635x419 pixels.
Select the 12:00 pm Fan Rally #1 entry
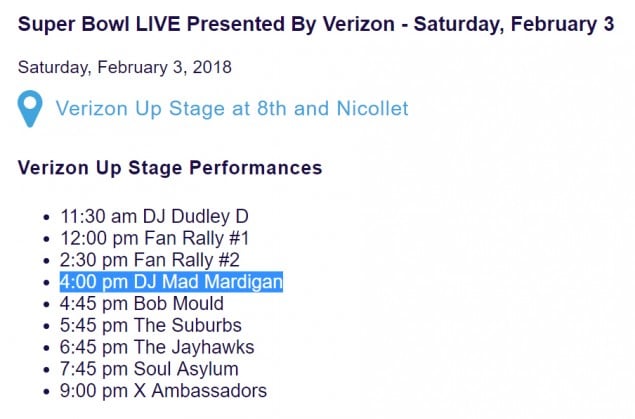155,238
